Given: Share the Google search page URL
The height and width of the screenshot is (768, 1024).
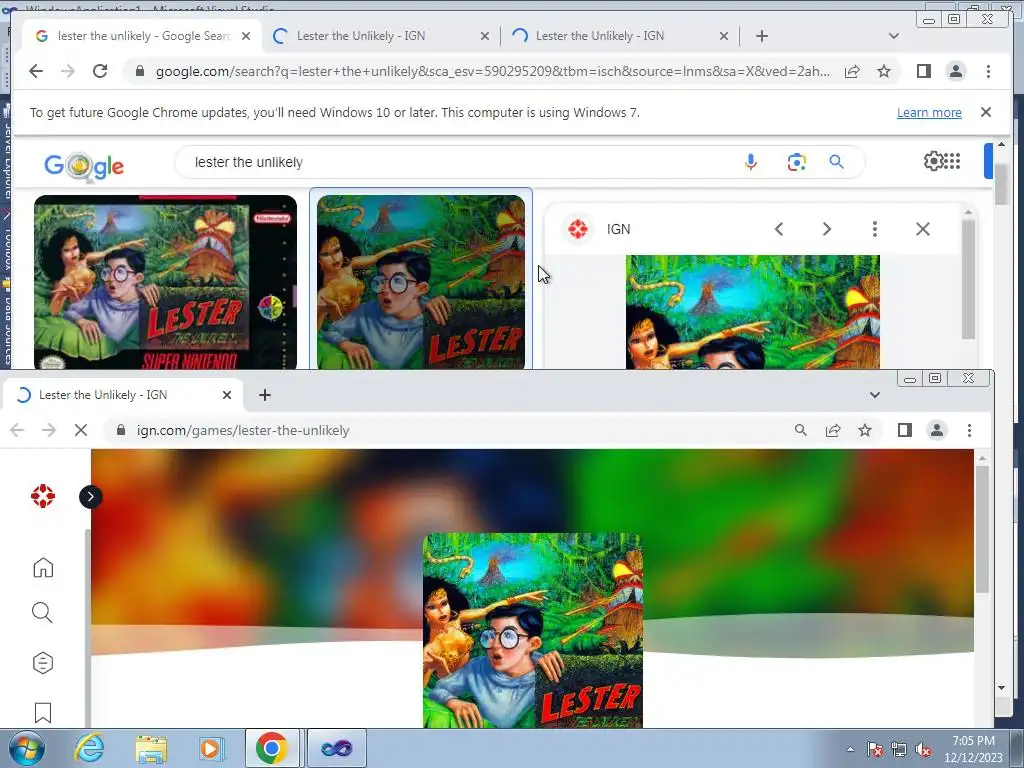Looking at the screenshot, I should (852, 71).
